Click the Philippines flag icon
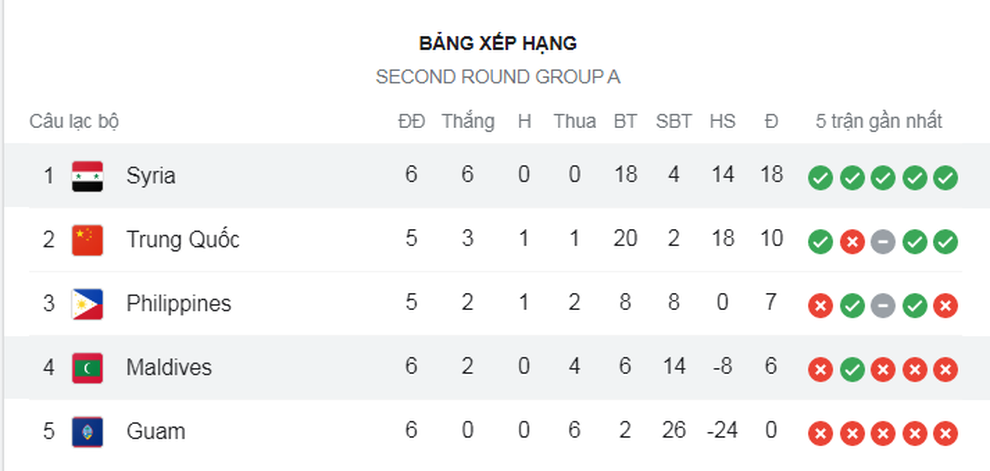This screenshot has width=990, height=471. coord(87,304)
